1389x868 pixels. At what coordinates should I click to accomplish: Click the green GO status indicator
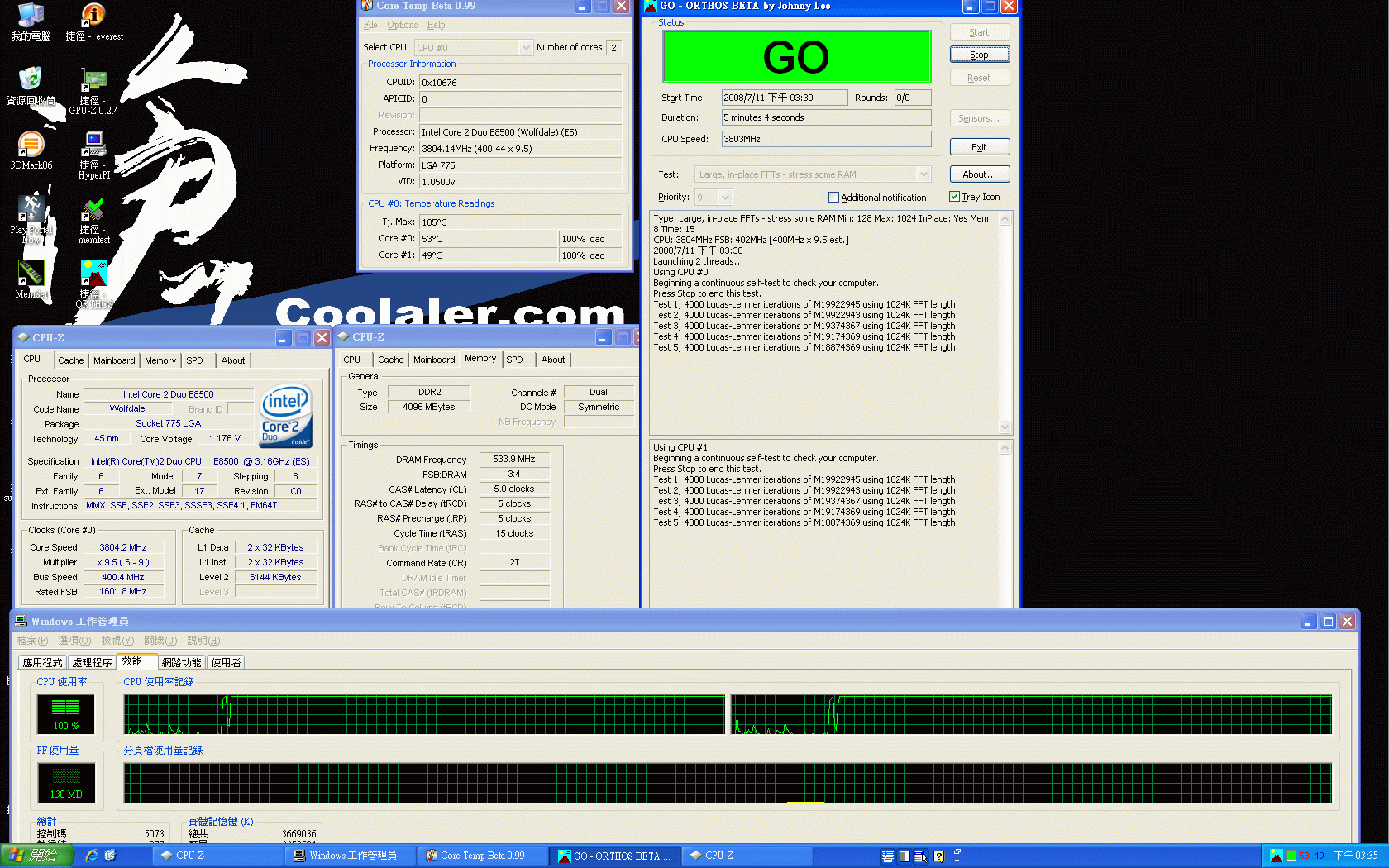coord(796,56)
